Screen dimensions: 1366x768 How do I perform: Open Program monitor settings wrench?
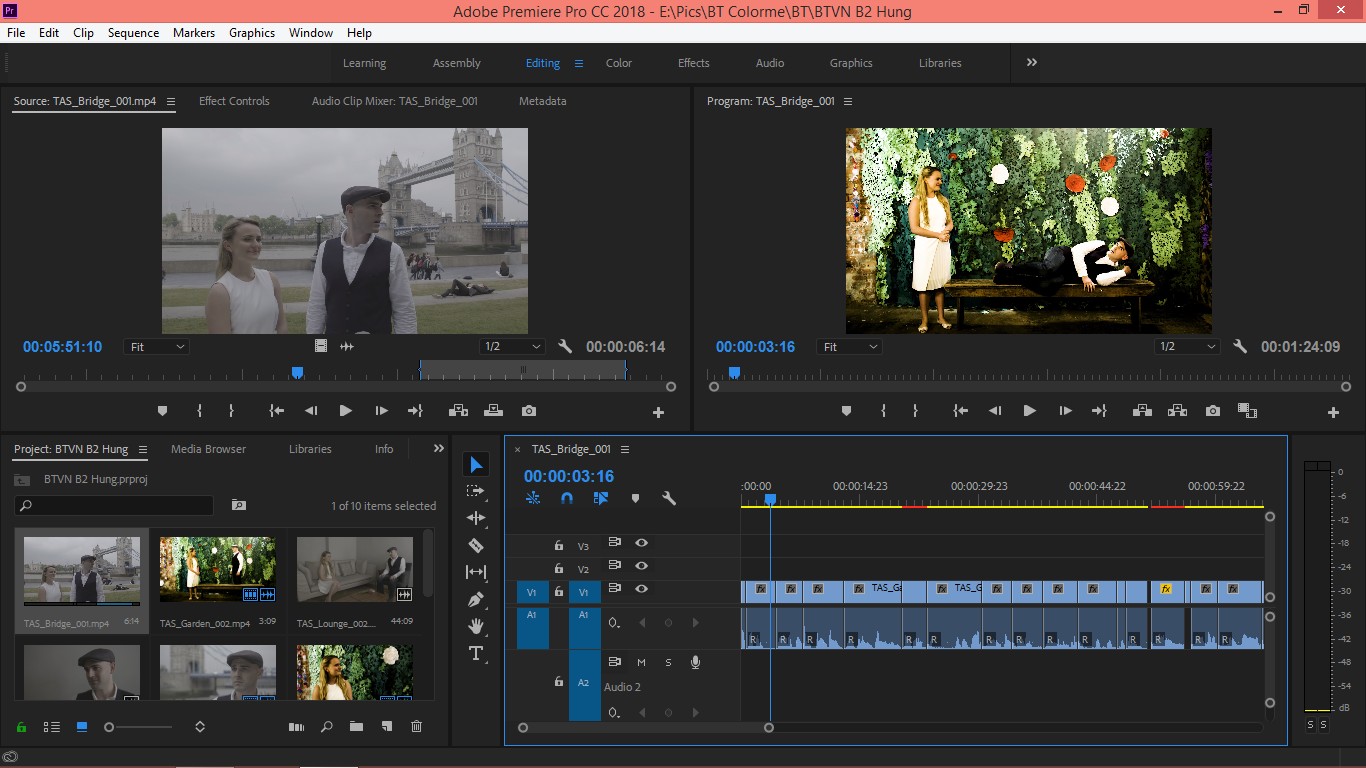(1240, 347)
